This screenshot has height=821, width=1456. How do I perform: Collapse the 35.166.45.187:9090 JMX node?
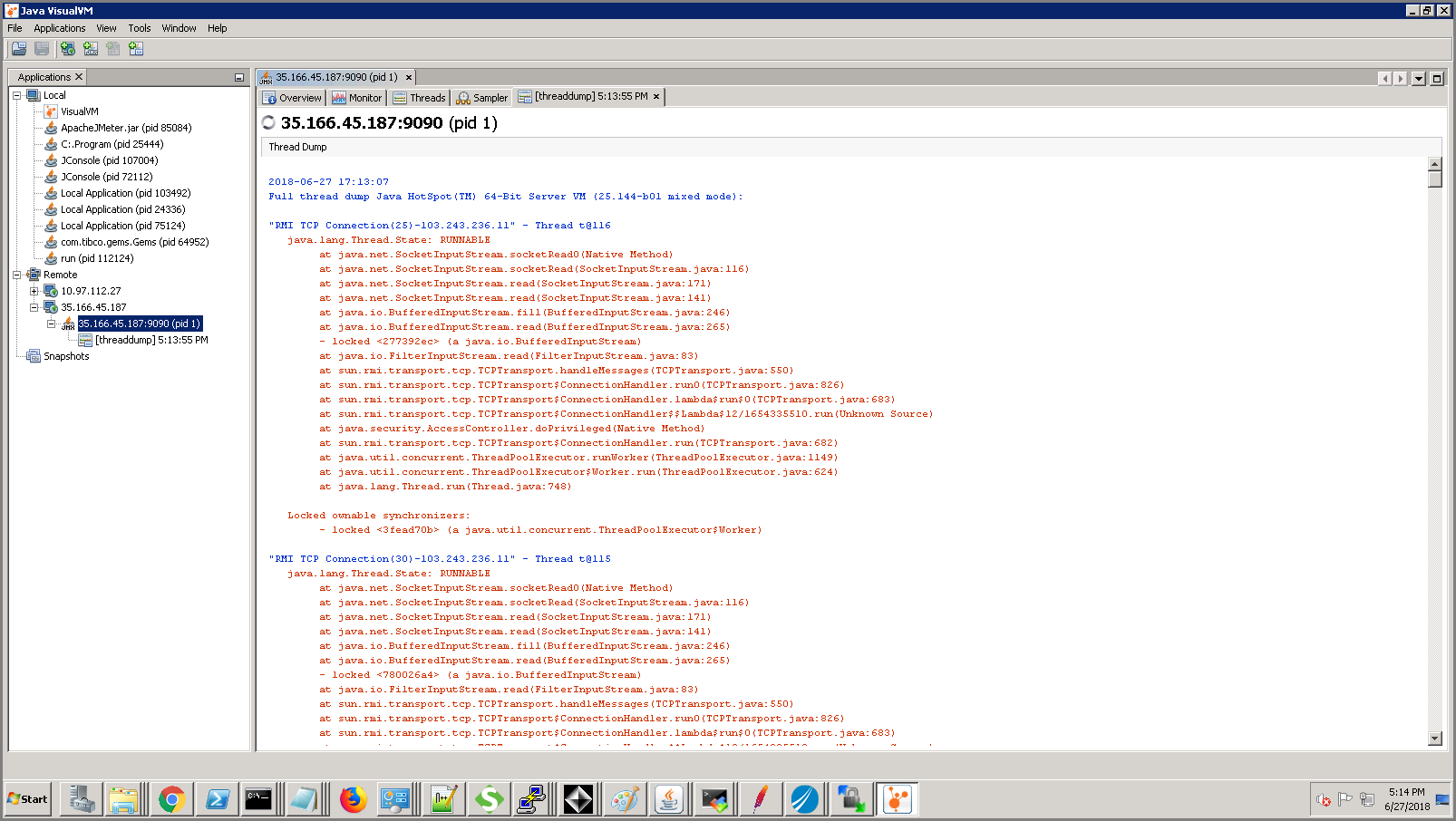[51, 324]
